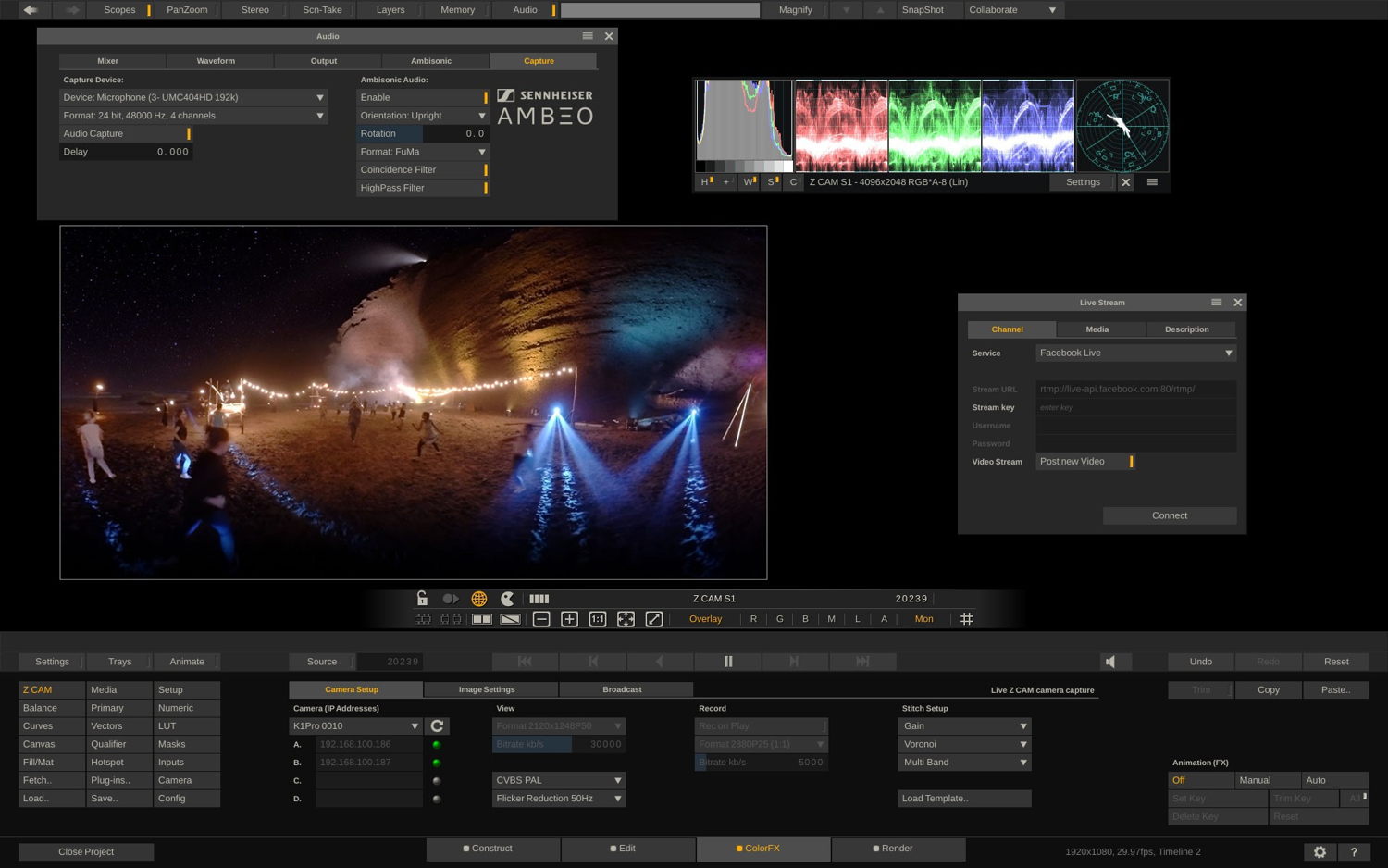Zoom in with the plus viewer icon

click(x=570, y=619)
